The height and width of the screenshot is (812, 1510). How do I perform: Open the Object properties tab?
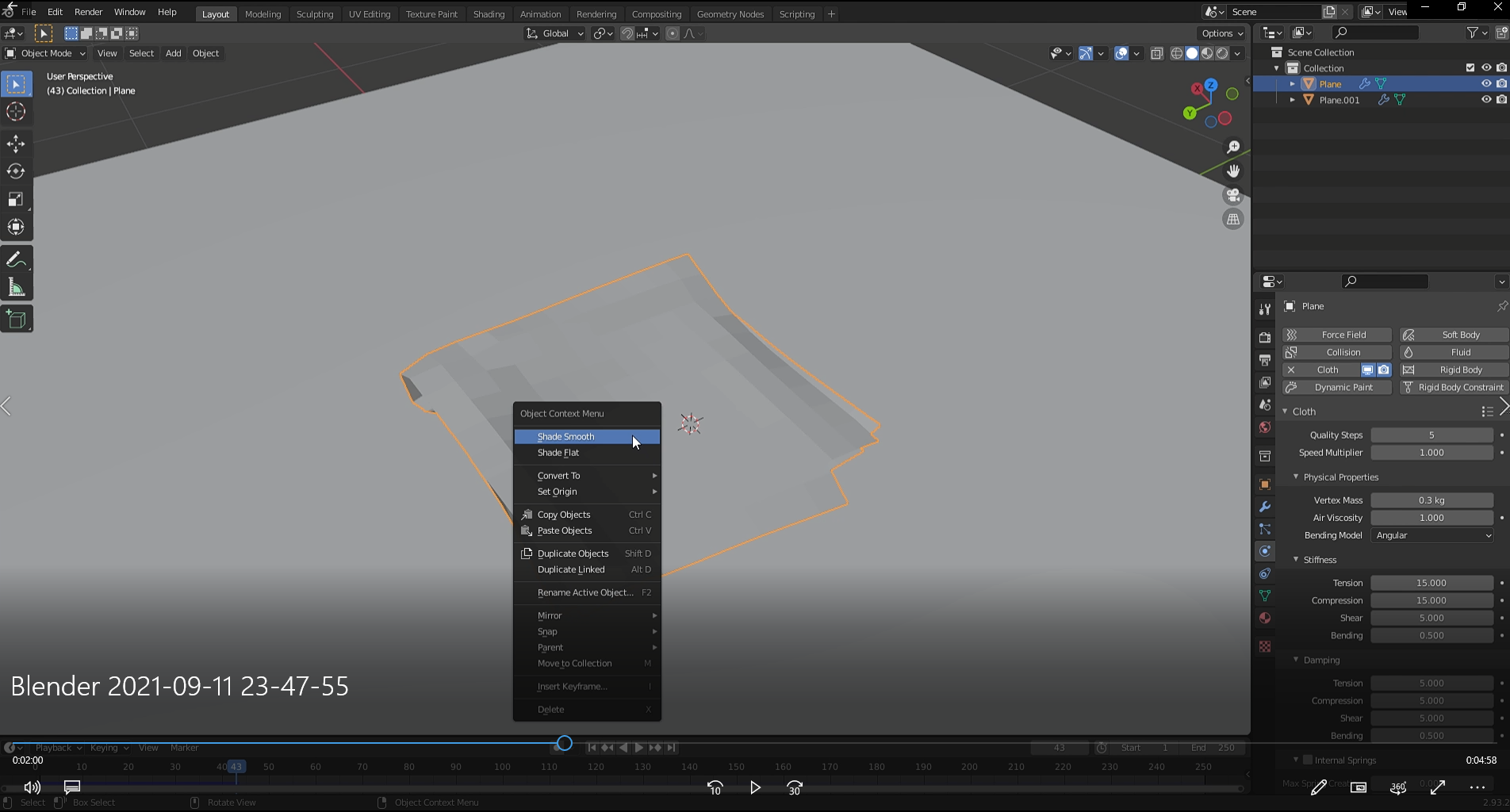[x=1265, y=485]
